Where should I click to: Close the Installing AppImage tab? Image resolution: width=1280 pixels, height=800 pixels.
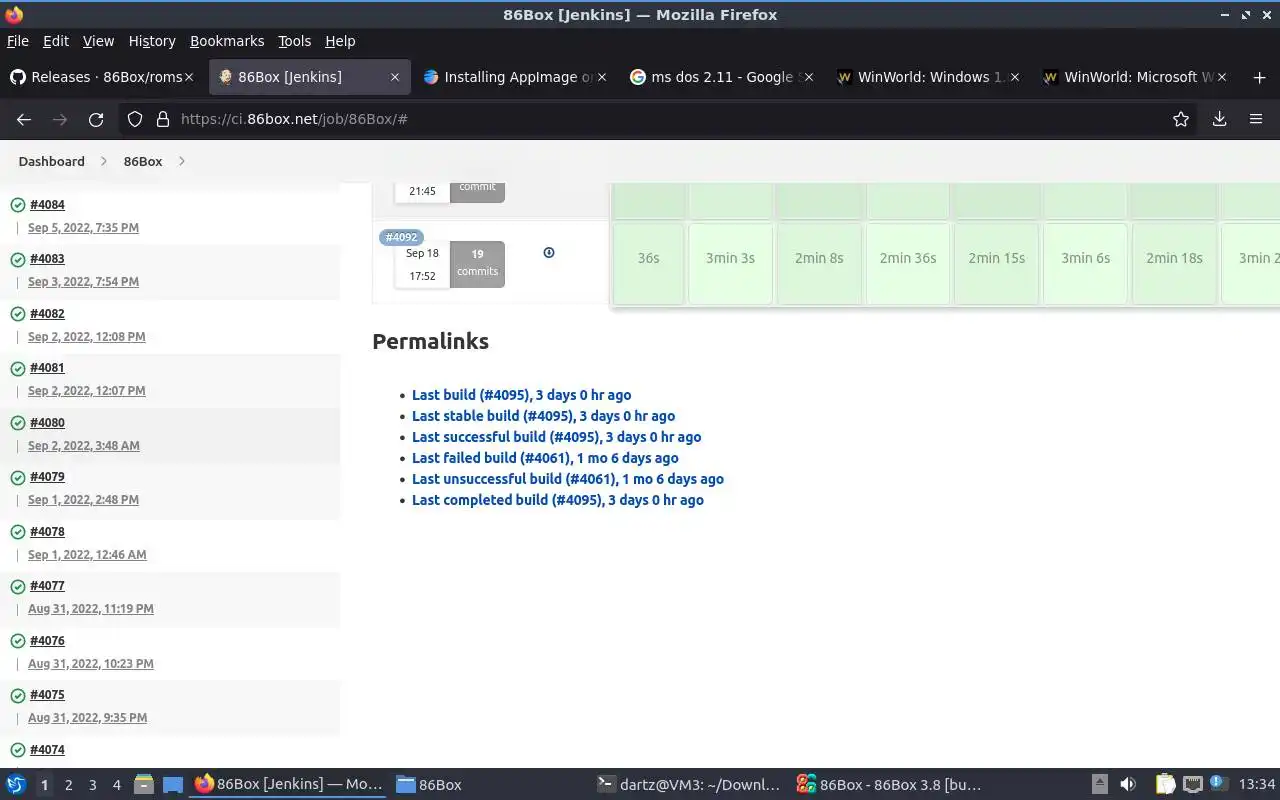pos(602,77)
